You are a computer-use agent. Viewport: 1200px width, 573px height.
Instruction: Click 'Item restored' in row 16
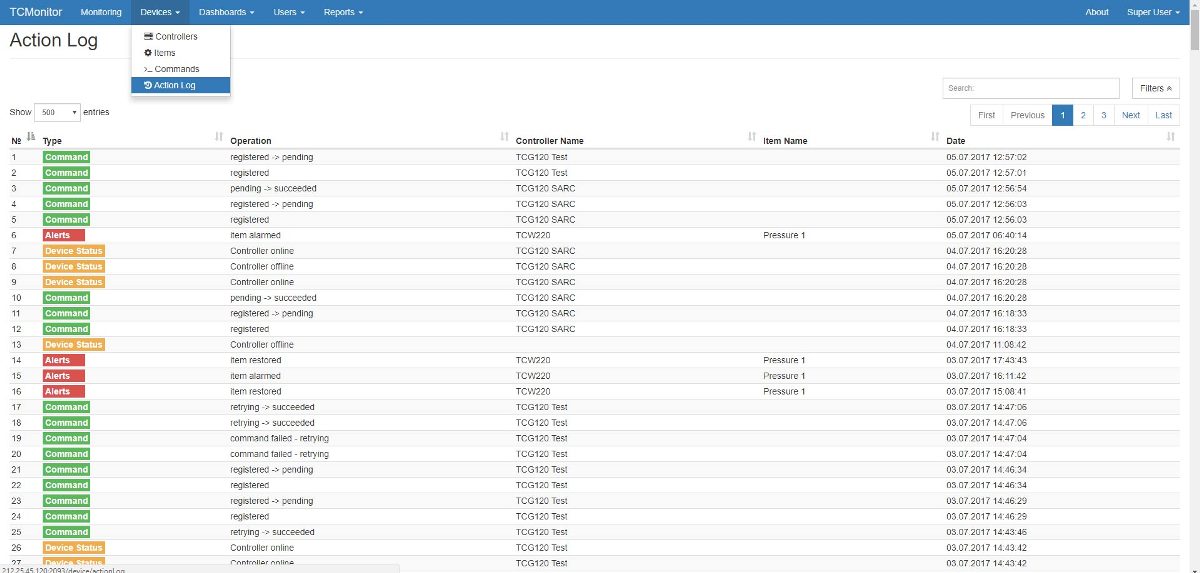click(256, 392)
